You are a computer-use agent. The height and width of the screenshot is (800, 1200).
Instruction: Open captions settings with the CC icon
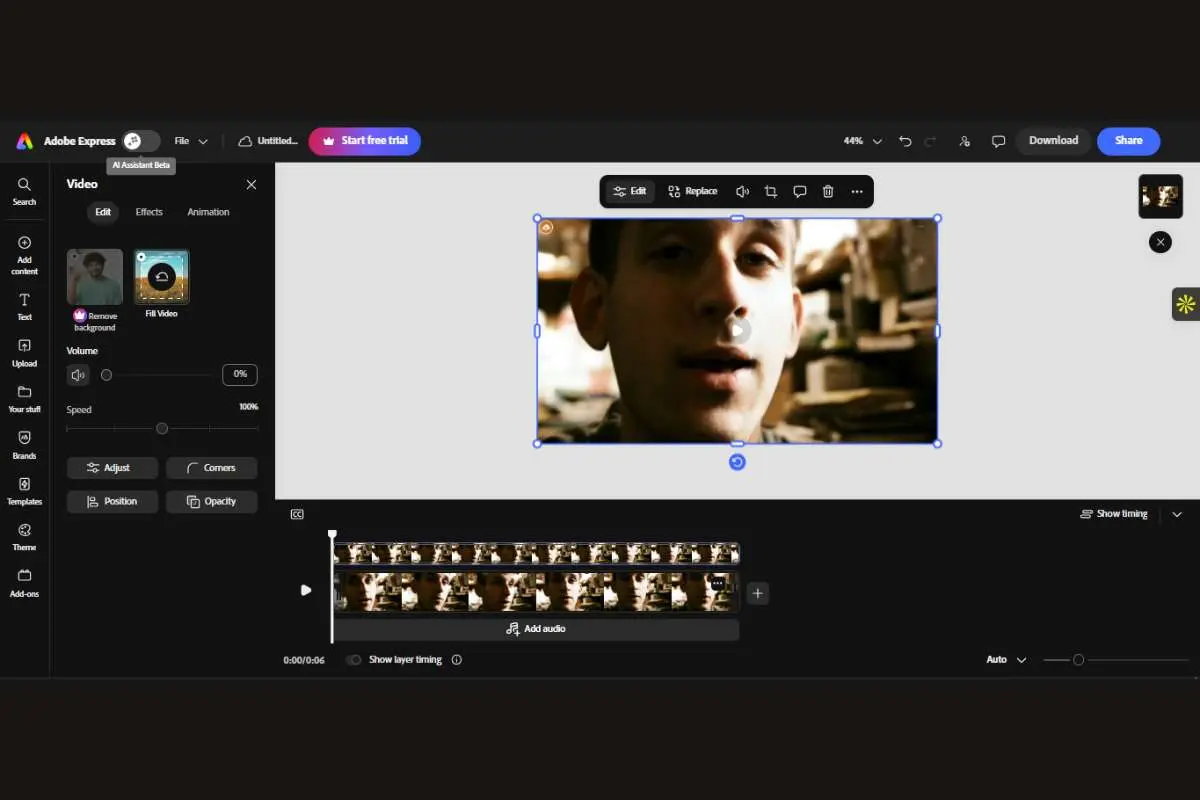pyautogui.click(x=297, y=513)
